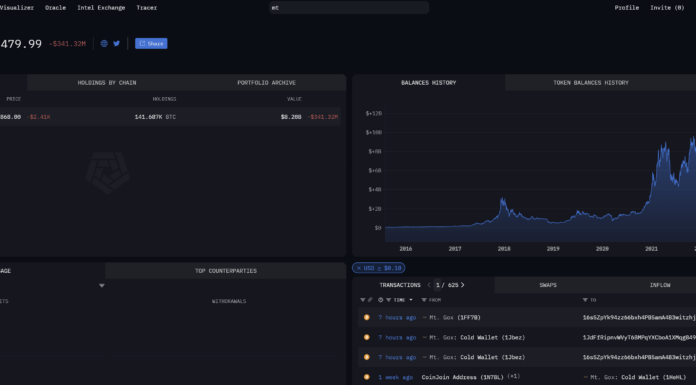Click Bitcoin icon in Mt. Gox (1FF7B) row
This screenshot has height=385, width=696.
click(367, 318)
